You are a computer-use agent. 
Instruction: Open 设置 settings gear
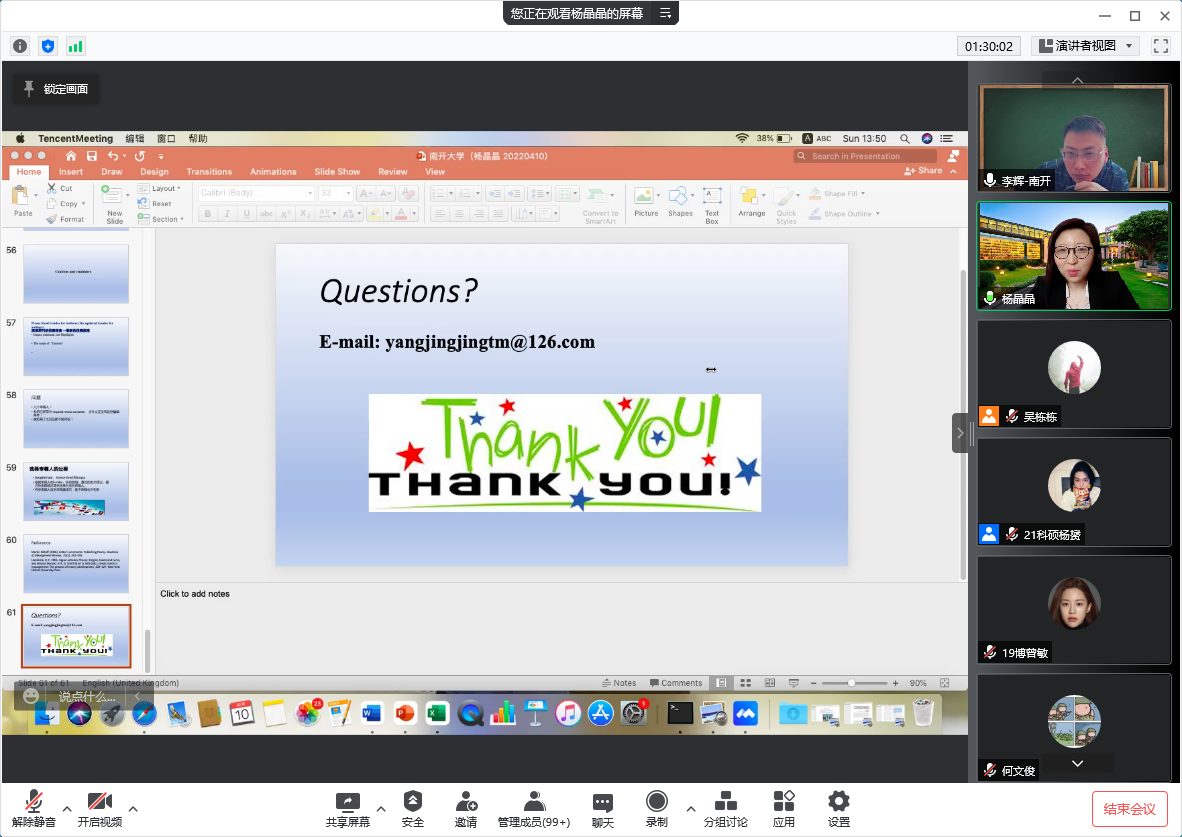coord(838,809)
